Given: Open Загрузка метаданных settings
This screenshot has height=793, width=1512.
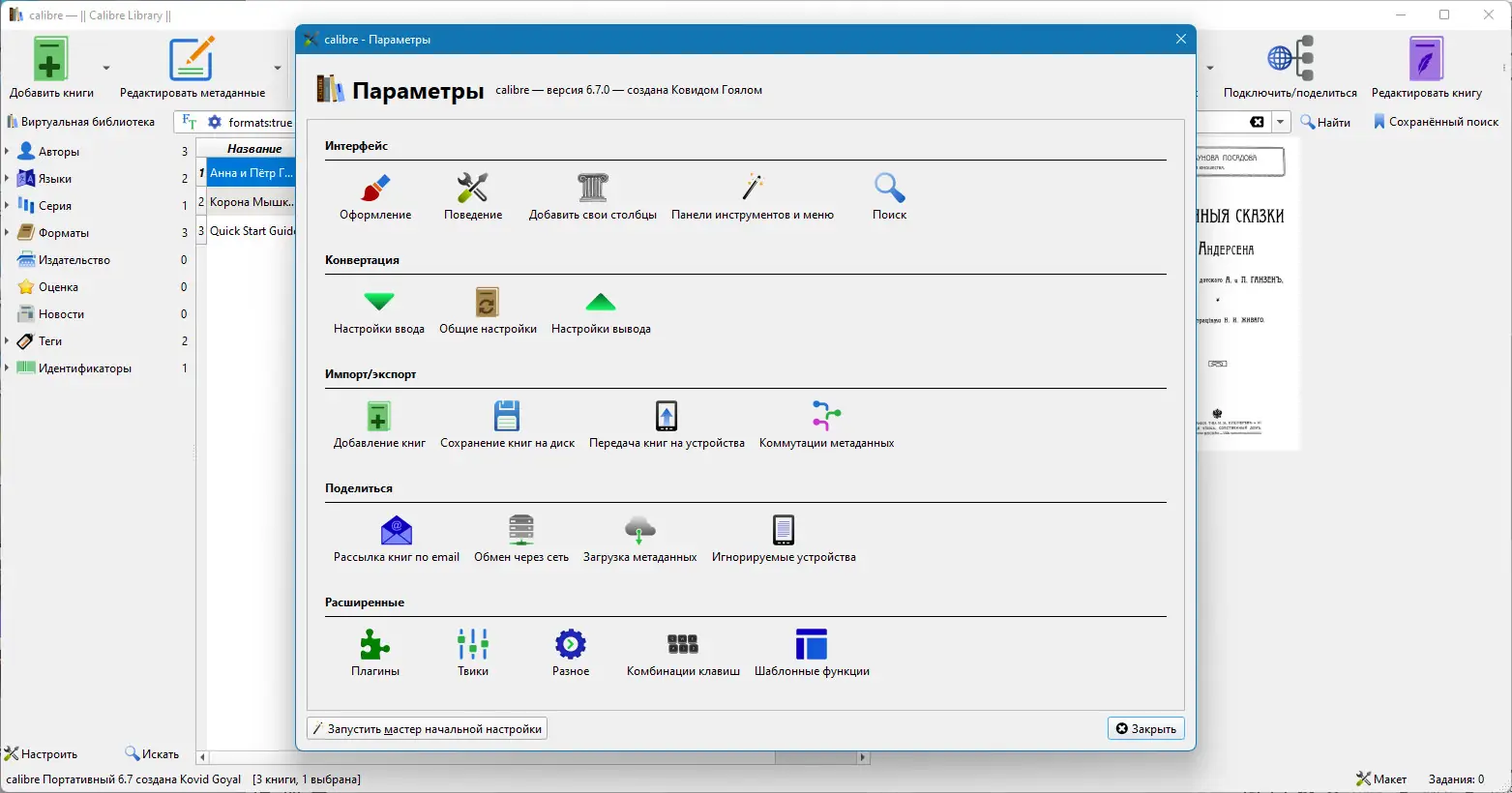Looking at the screenshot, I should [639, 539].
